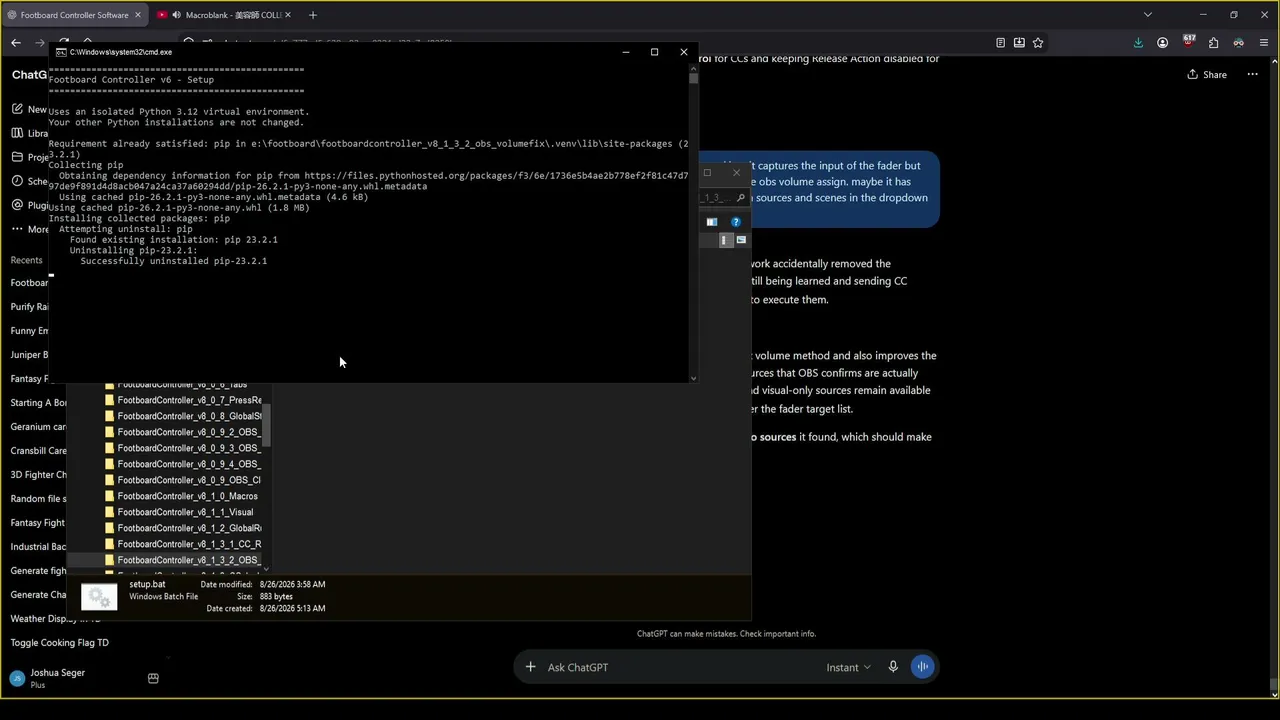Viewport: 1280px width, 720px height.
Task: Maximize the cmd.exe window
Action: [x=654, y=52]
